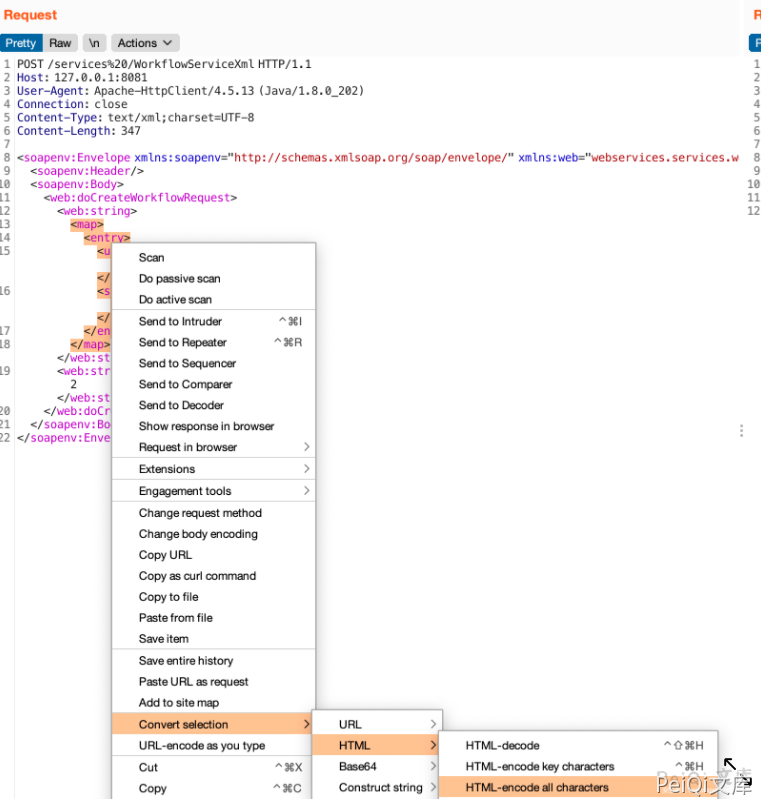Click the Content-Length header line in editor
This screenshot has width=761, height=806.
[78, 131]
